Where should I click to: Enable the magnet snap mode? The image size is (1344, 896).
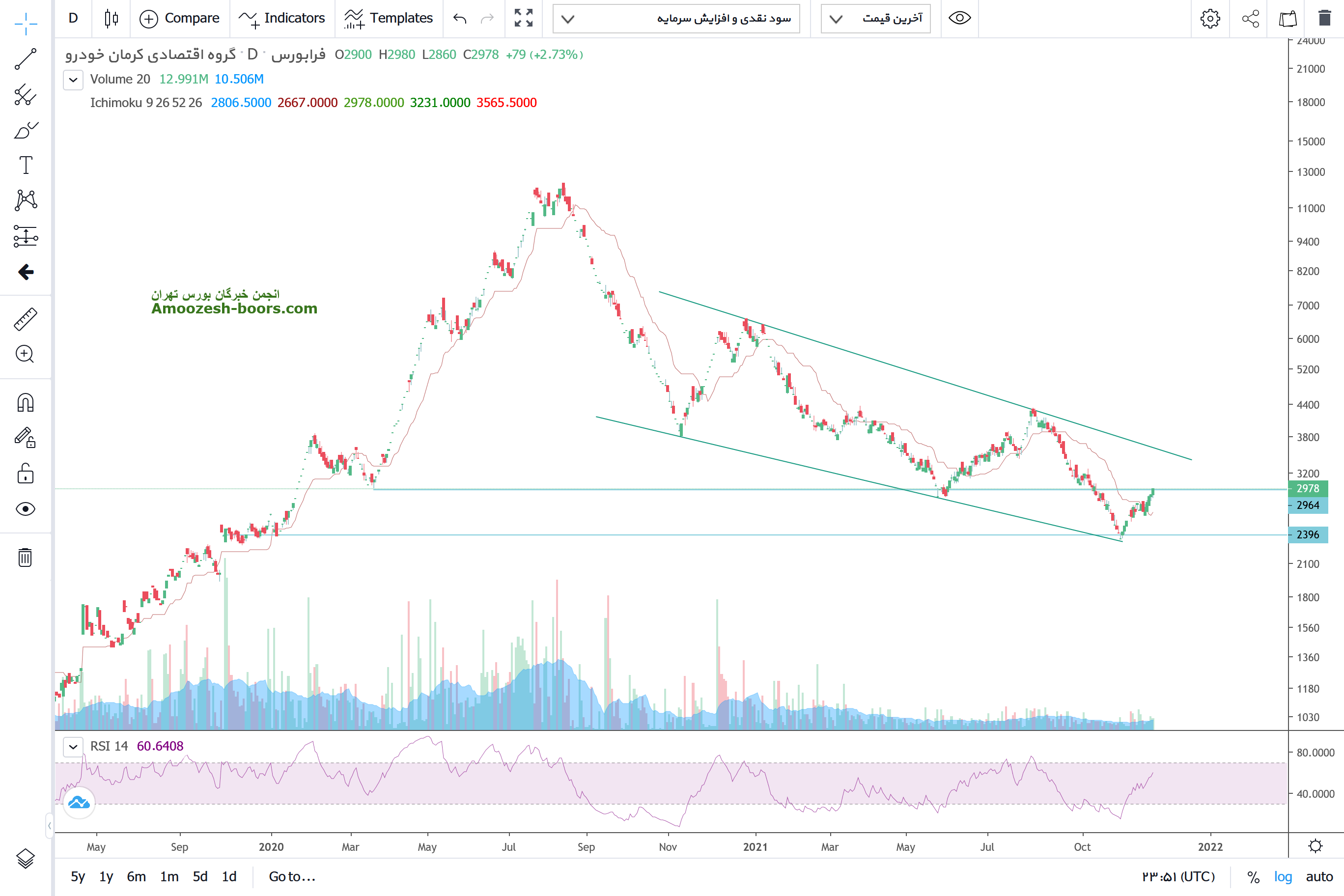(x=25, y=403)
